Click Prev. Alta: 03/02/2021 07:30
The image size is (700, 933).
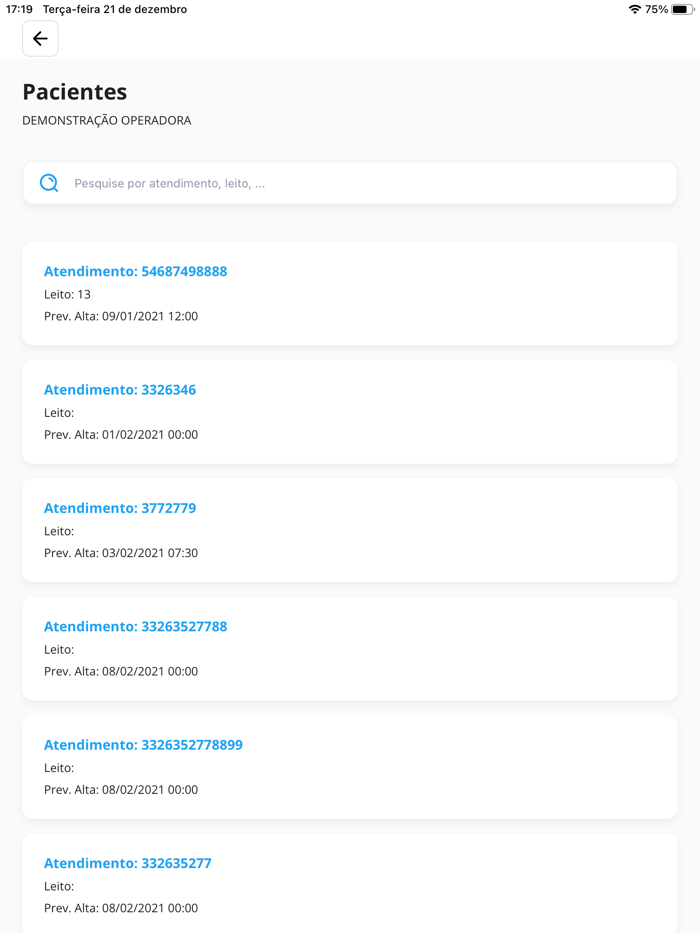pos(121,553)
